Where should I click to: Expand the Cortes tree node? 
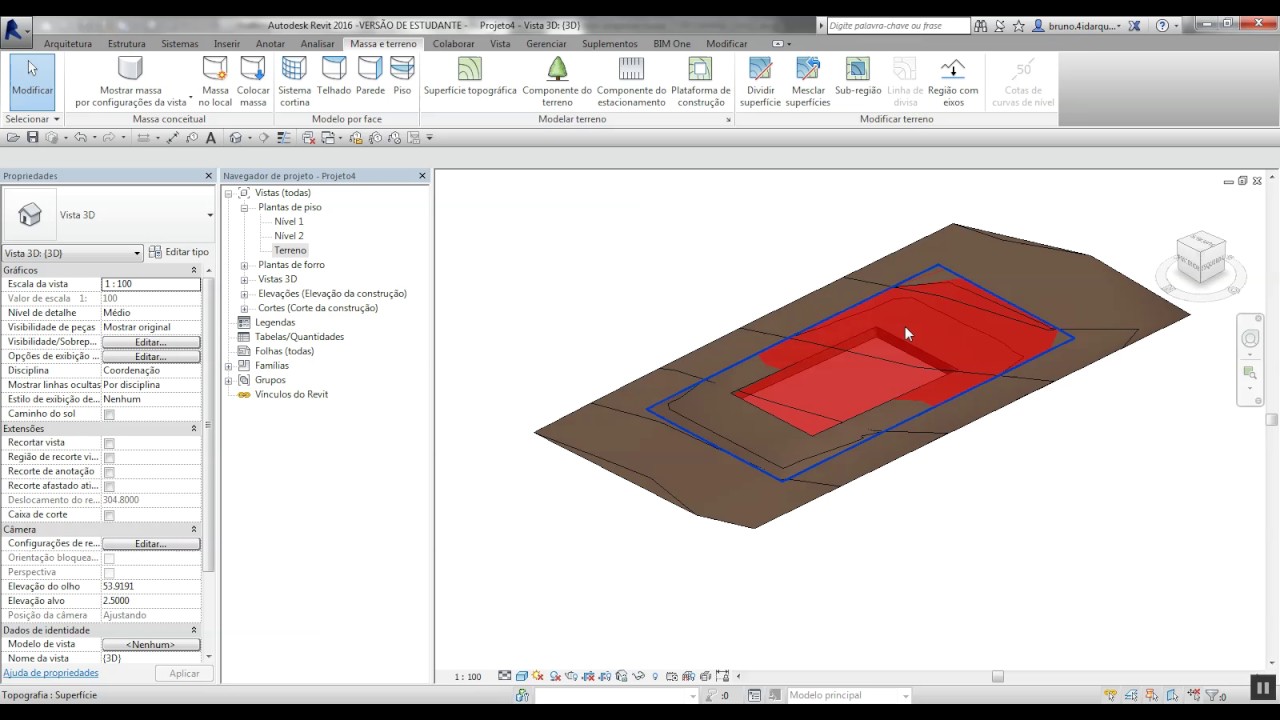pos(244,308)
